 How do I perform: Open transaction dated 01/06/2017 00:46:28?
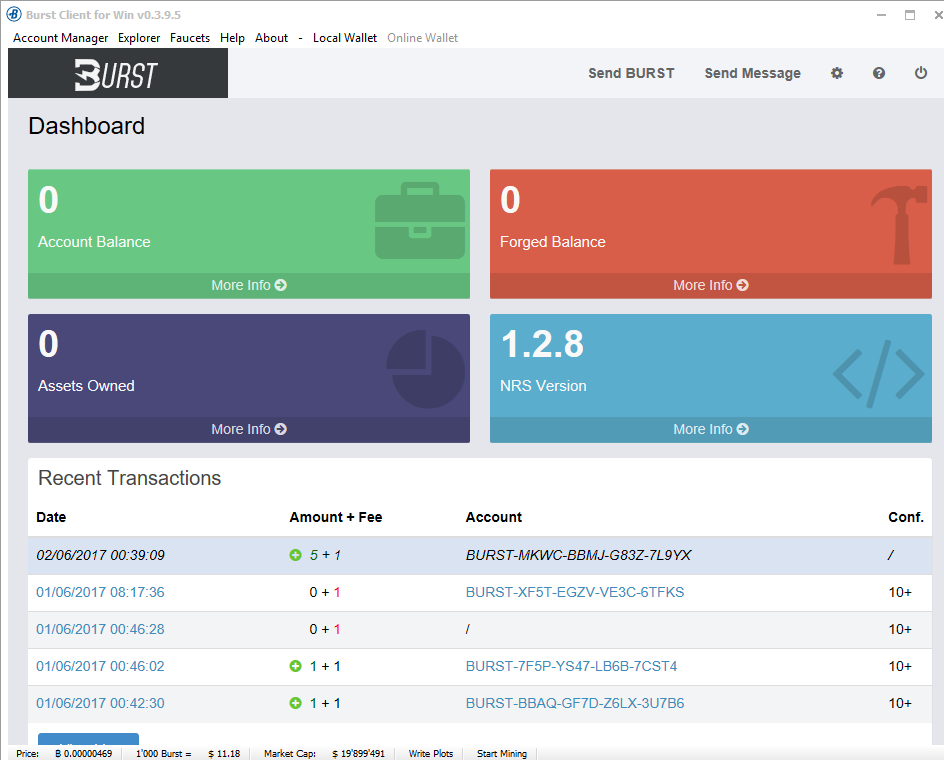pos(100,629)
